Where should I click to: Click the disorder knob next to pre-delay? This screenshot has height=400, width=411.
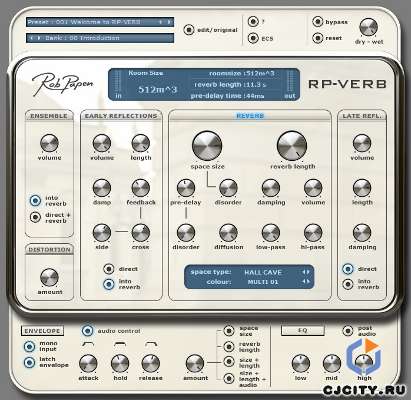pos(228,188)
